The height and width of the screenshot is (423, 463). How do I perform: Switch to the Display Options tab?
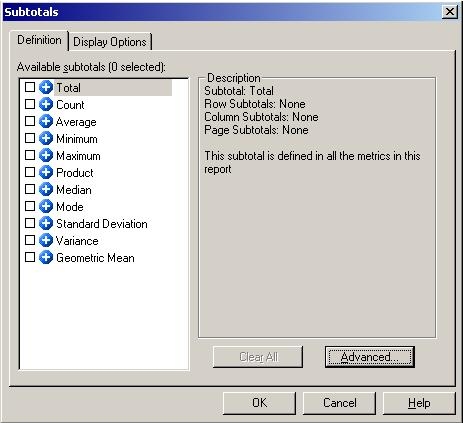110,42
